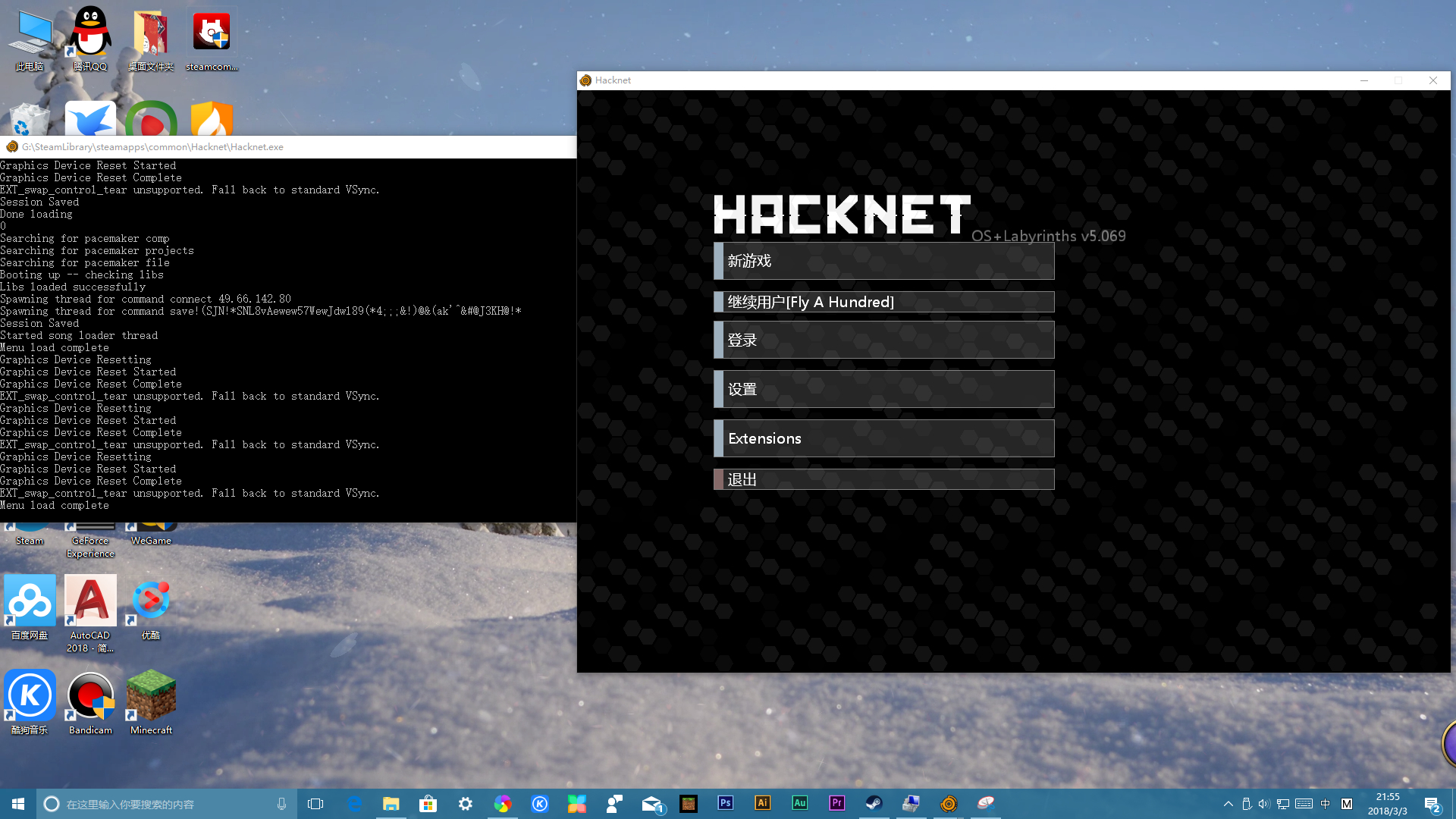
Task: Launch 腾讯QQ desktop shortcut
Action: click(x=90, y=39)
